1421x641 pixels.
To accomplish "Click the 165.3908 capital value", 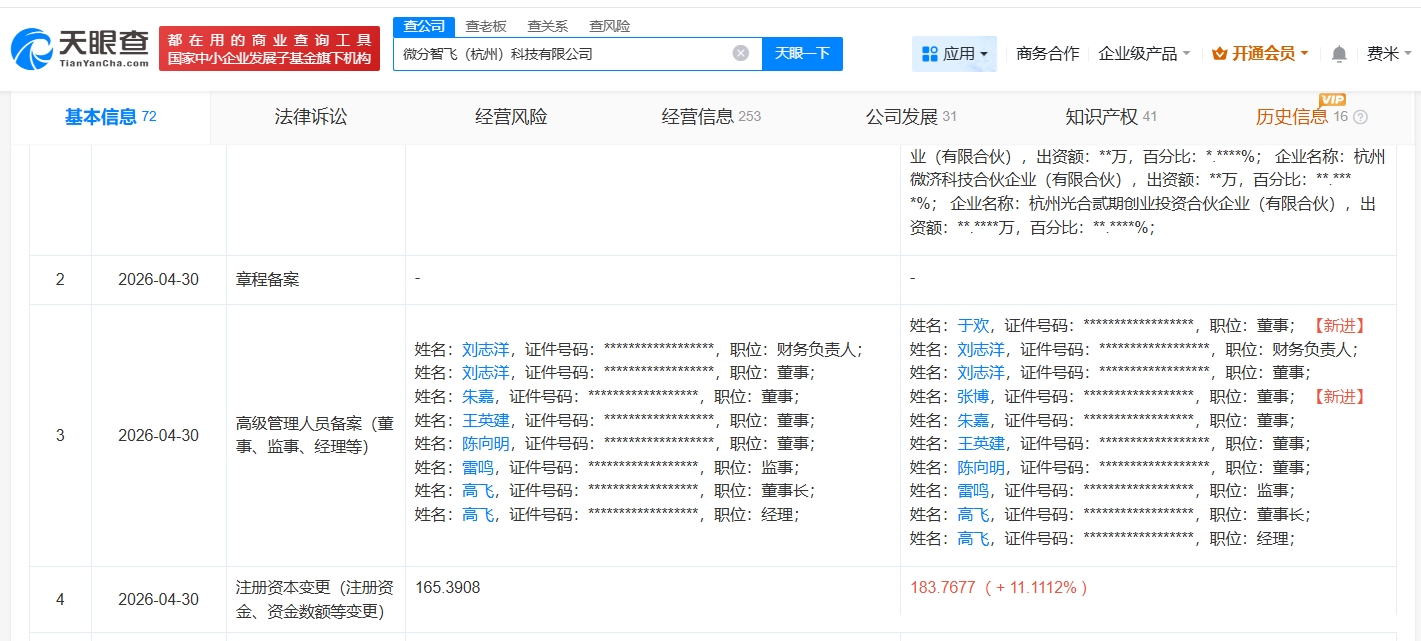I will [x=448, y=588].
